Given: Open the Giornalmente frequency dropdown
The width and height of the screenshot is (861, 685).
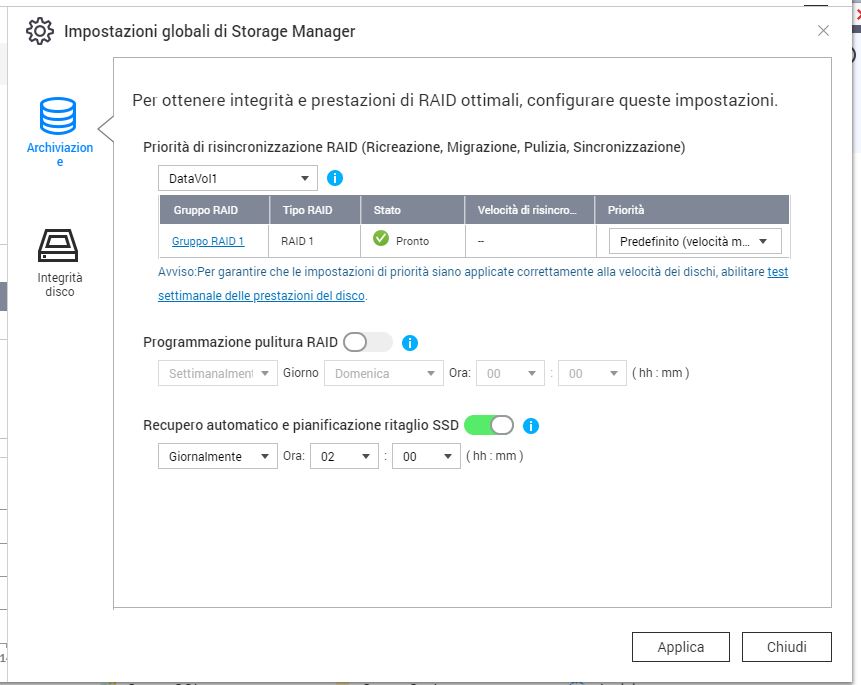Looking at the screenshot, I should [218, 456].
